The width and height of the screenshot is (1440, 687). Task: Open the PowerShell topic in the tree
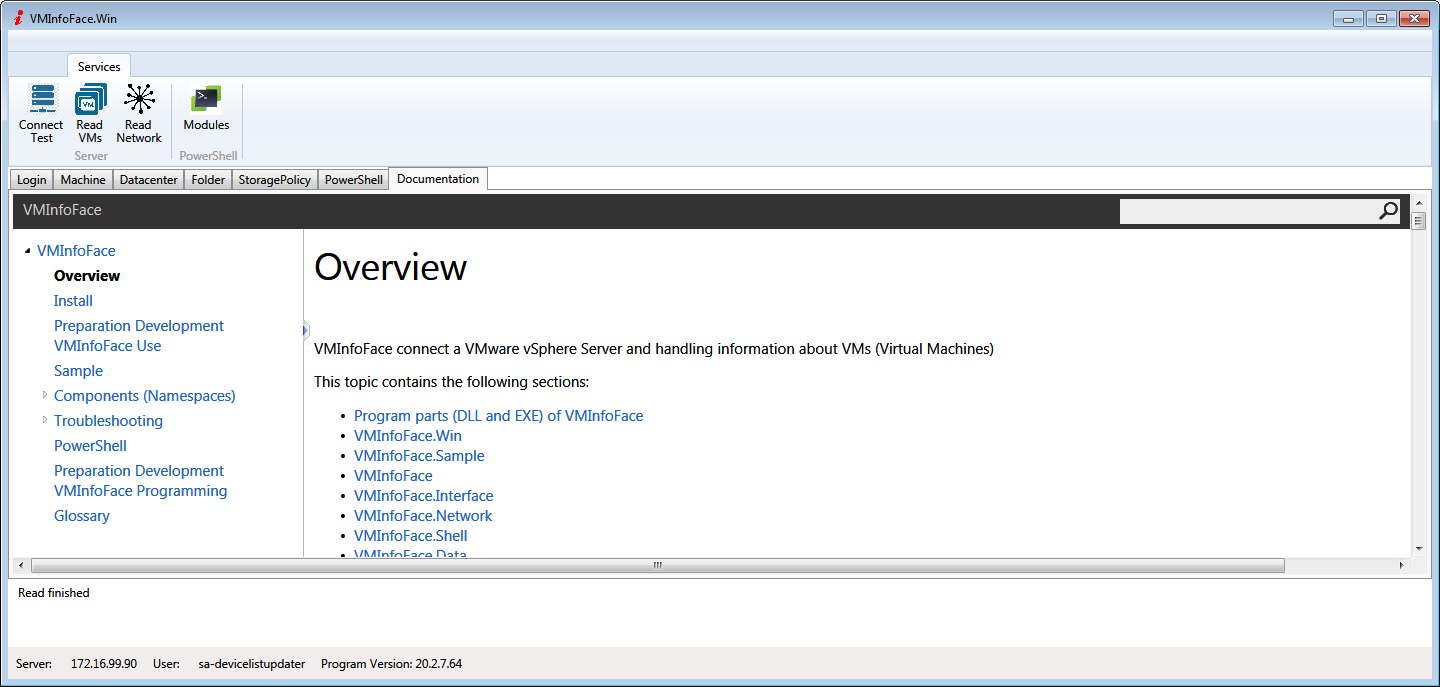90,446
